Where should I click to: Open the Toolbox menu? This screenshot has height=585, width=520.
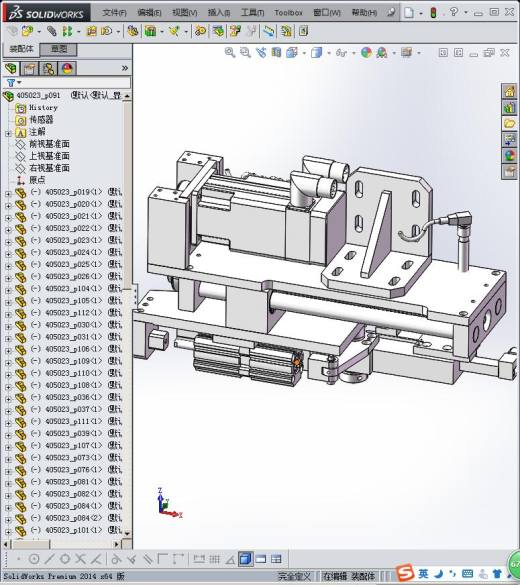[288, 13]
